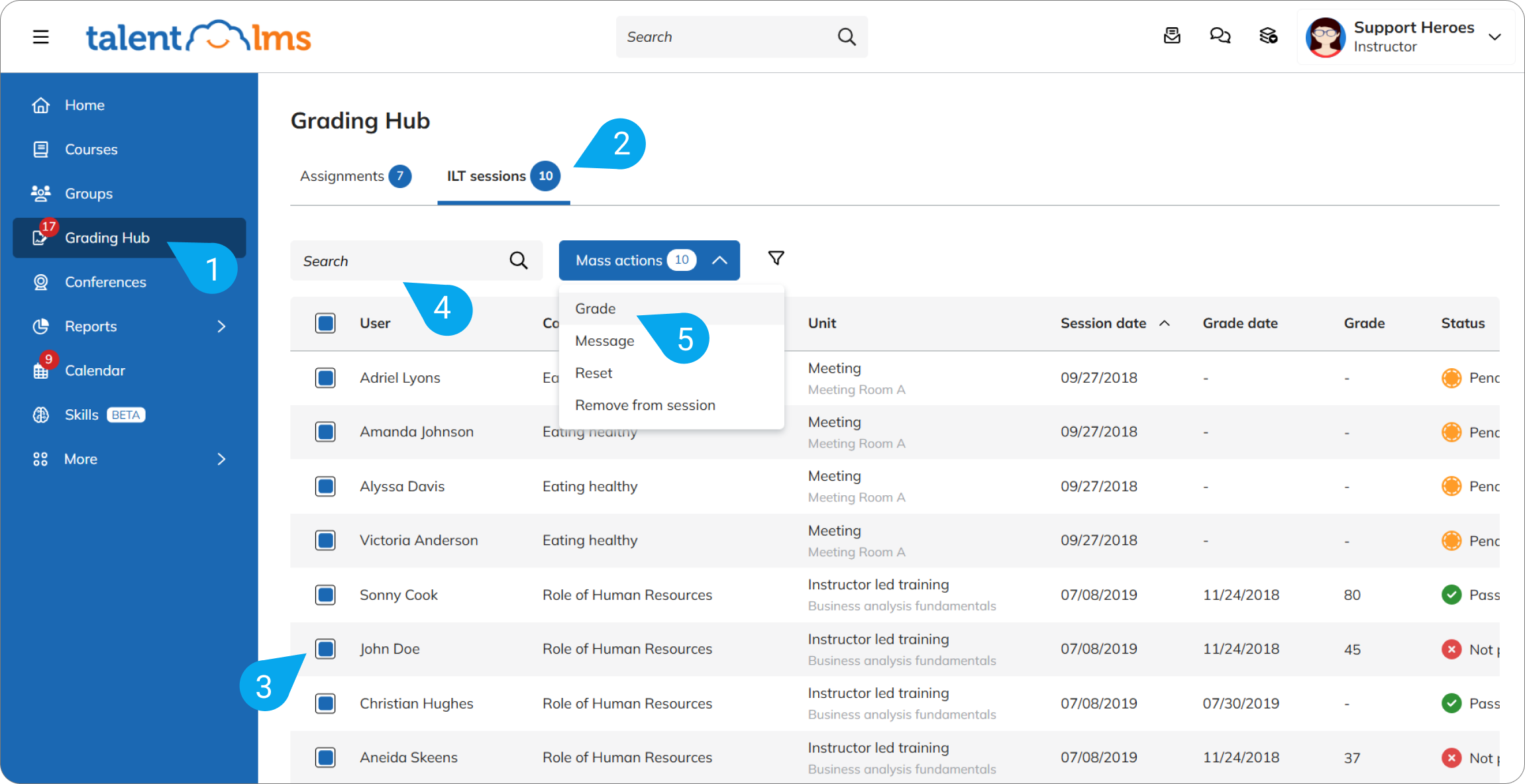Choose Remove from session option
Image resolution: width=1525 pixels, height=784 pixels.
click(672, 405)
